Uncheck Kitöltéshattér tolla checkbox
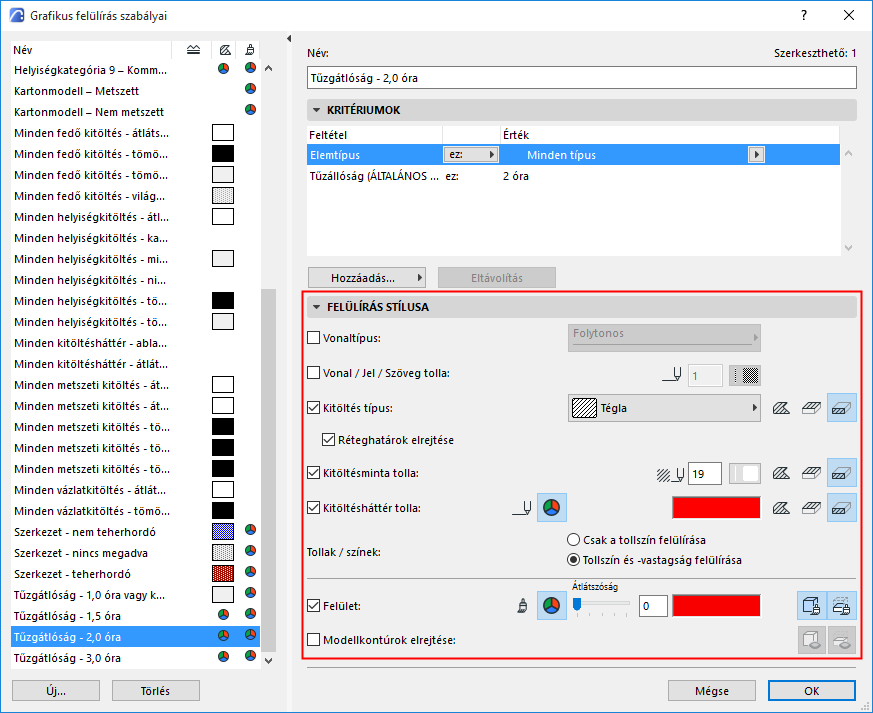 pyautogui.click(x=313, y=508)
